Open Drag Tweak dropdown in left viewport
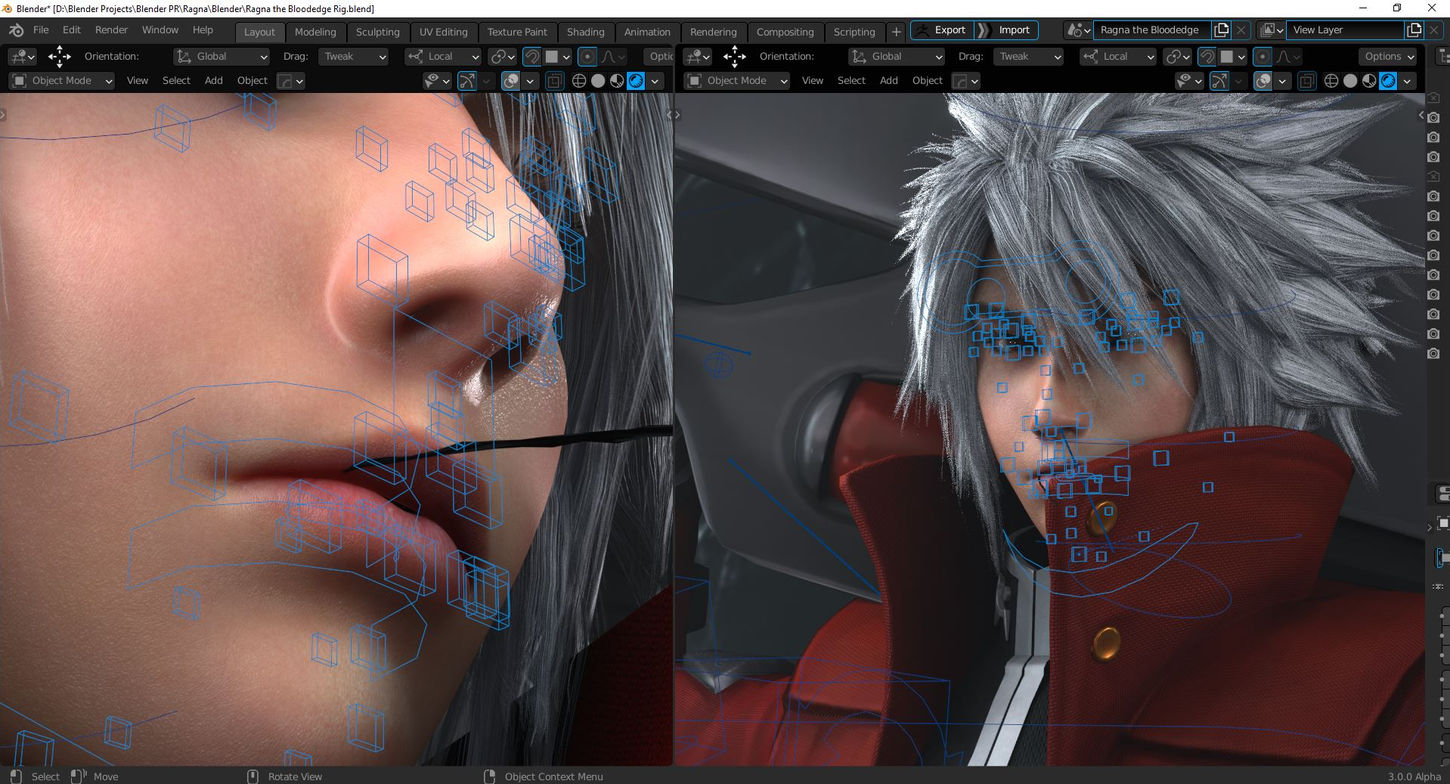 click(354, 56)
